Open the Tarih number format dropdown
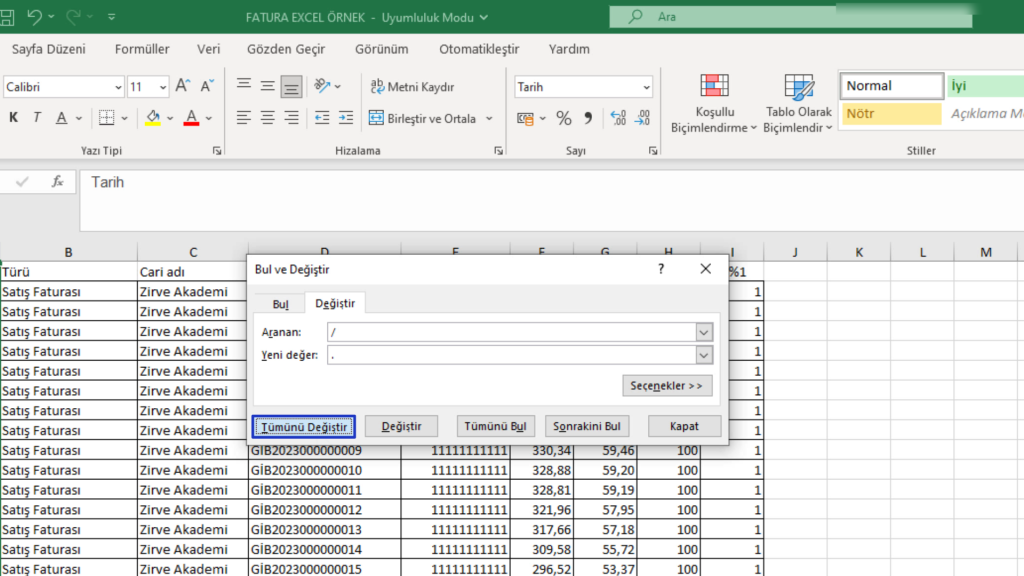Image resolution: width=1024 pixels, height=576 pixels. pyautogui.click(x=646, y=87)
